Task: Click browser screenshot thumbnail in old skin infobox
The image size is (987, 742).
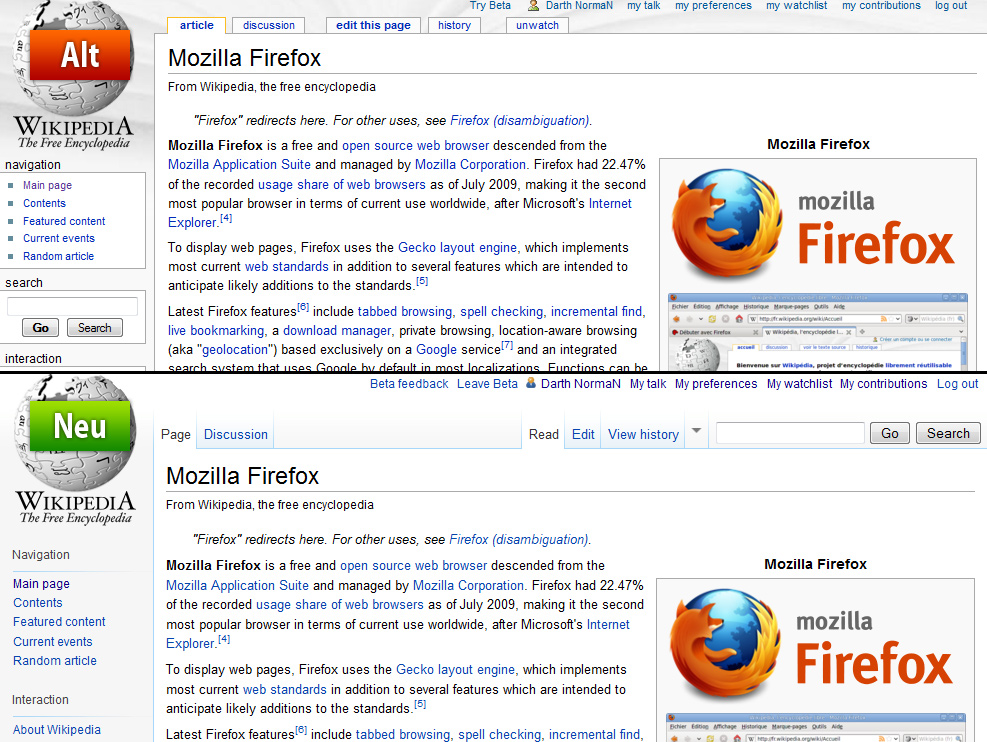Action: point(818,332)
